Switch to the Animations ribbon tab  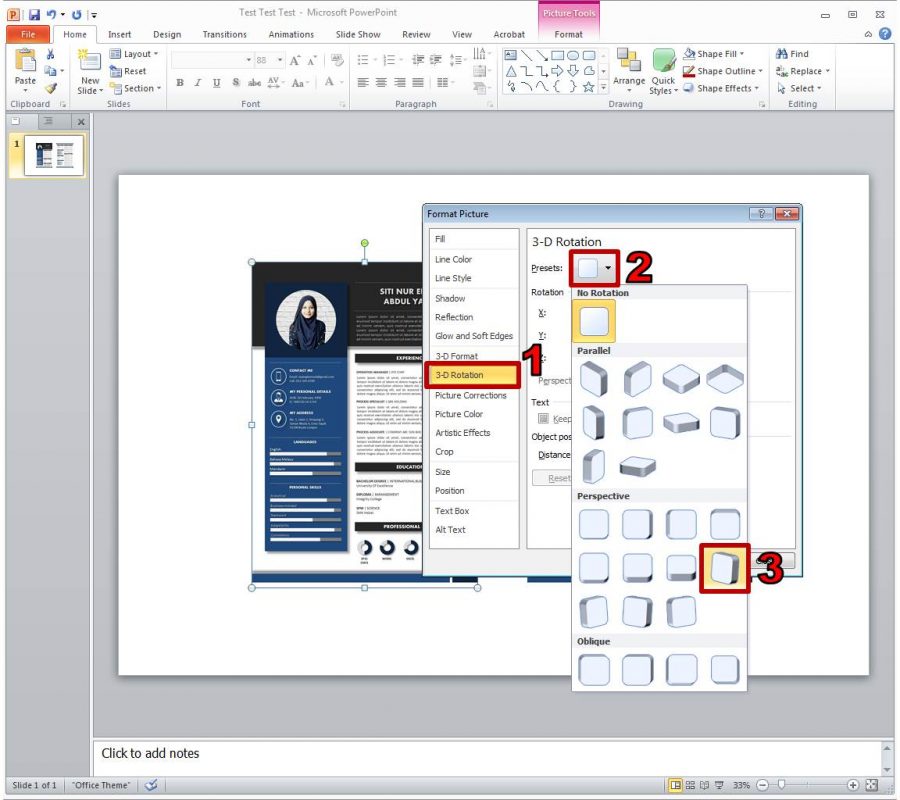pos(292,34)
